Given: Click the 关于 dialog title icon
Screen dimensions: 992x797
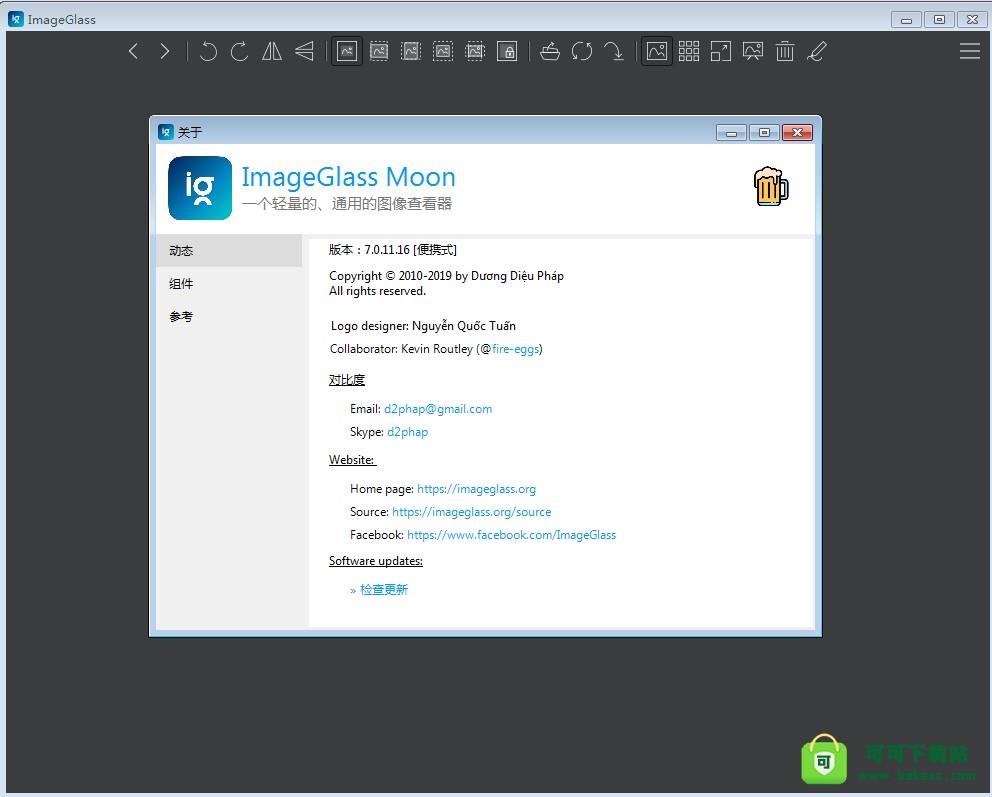Looking at the screenshot, I should tap(166, 132).
